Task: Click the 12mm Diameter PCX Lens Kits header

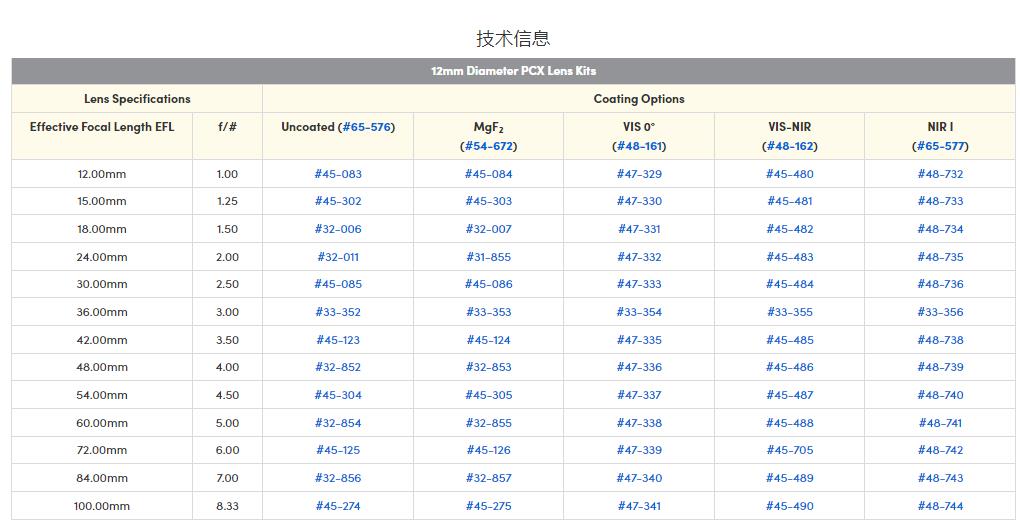Action: point(513,71)
